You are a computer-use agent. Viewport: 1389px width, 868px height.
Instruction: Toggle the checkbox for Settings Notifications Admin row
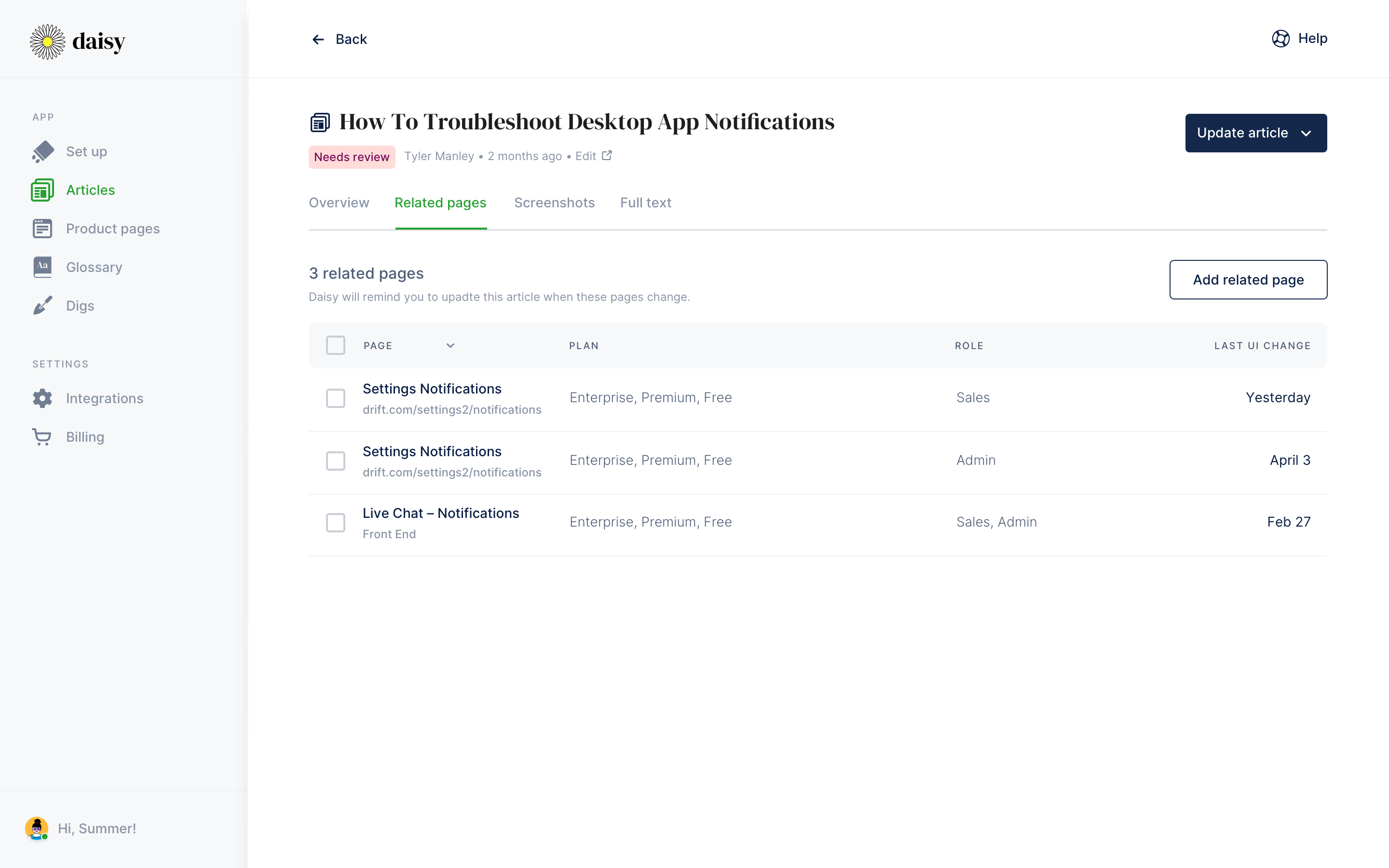pos(336,460)
